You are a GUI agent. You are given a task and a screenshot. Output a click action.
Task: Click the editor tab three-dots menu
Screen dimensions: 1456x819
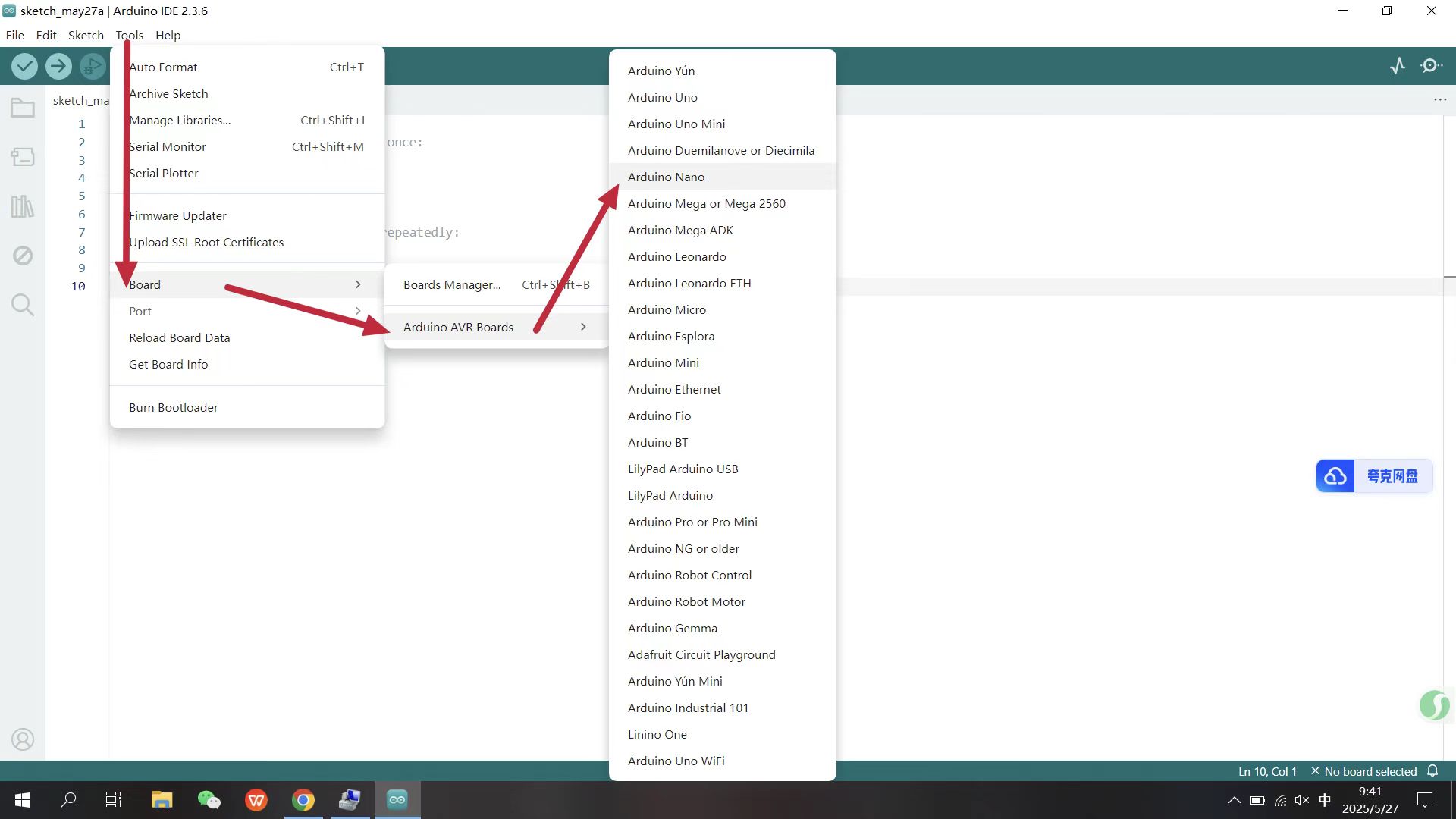pyautogui.click(x=1439, y=100)
